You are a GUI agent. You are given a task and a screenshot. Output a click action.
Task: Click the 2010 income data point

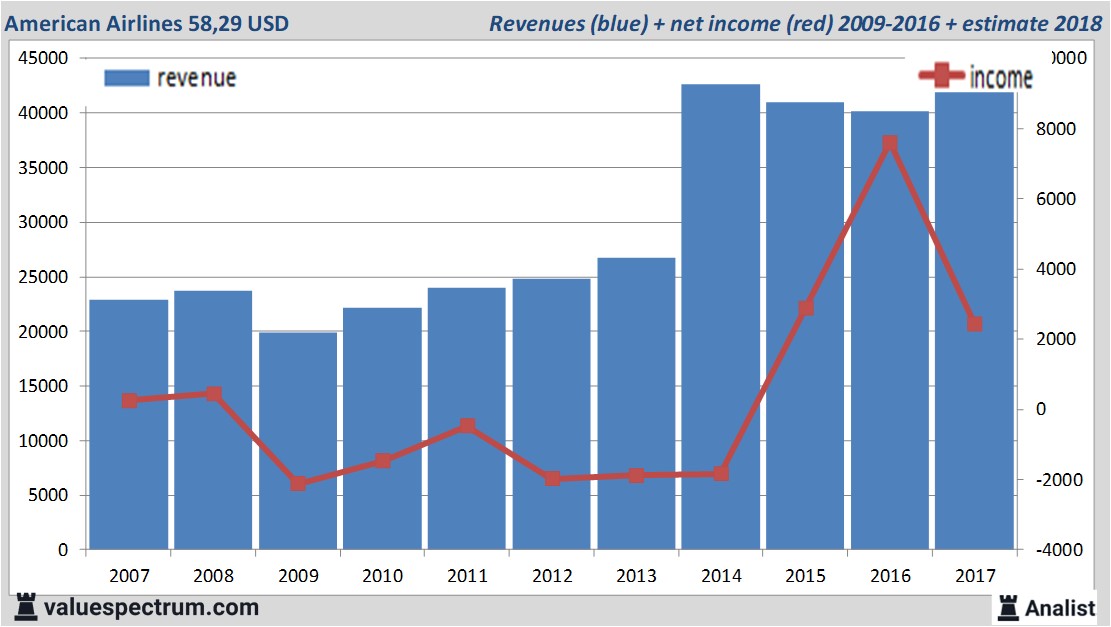[382, 461]
